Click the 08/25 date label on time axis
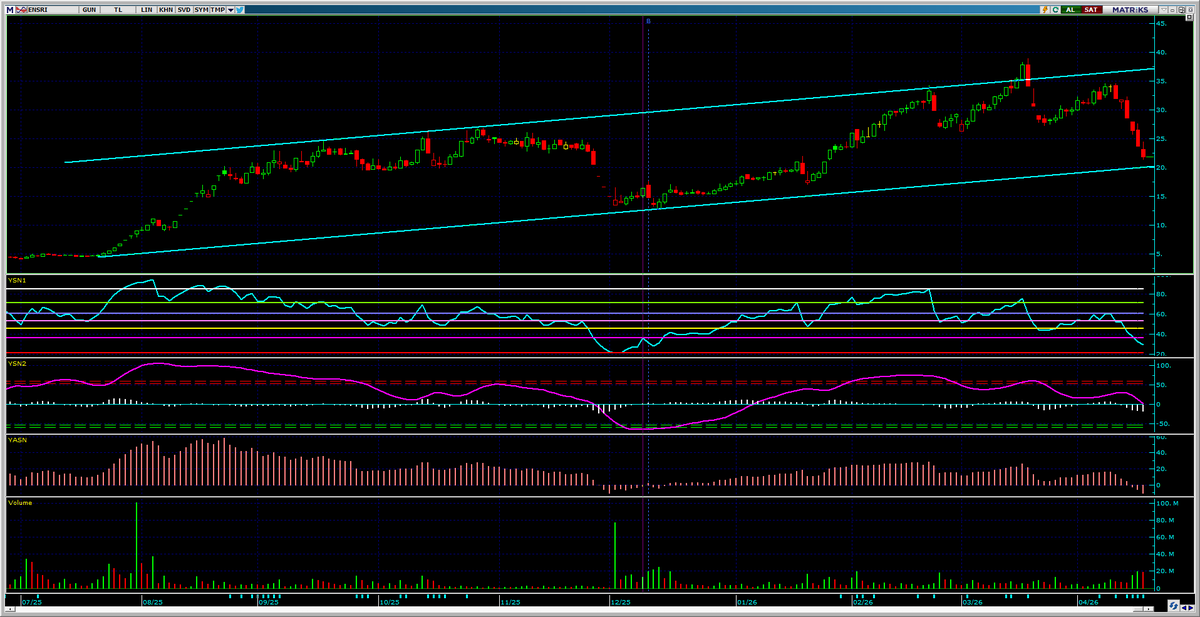This screenshot has width=1200, height=617. (x=153, y=602)
